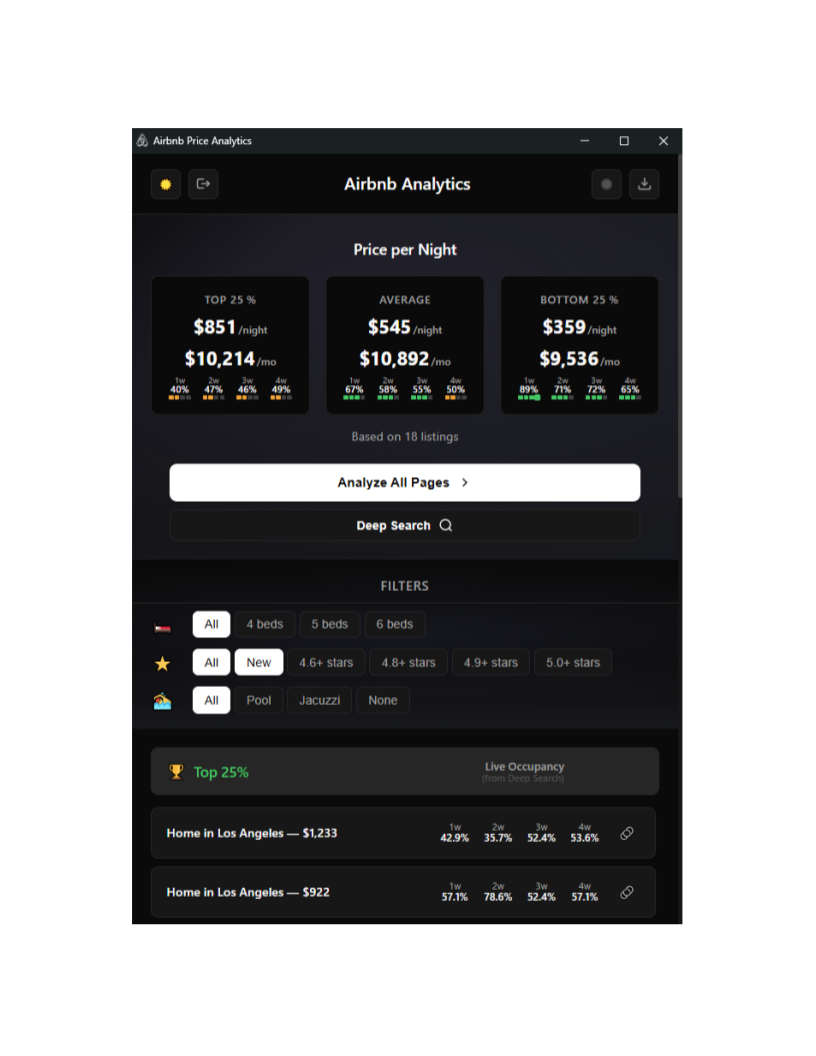Click $10,892 /mo value
This screenshot has height=1056, width=816.
[405, 359]
